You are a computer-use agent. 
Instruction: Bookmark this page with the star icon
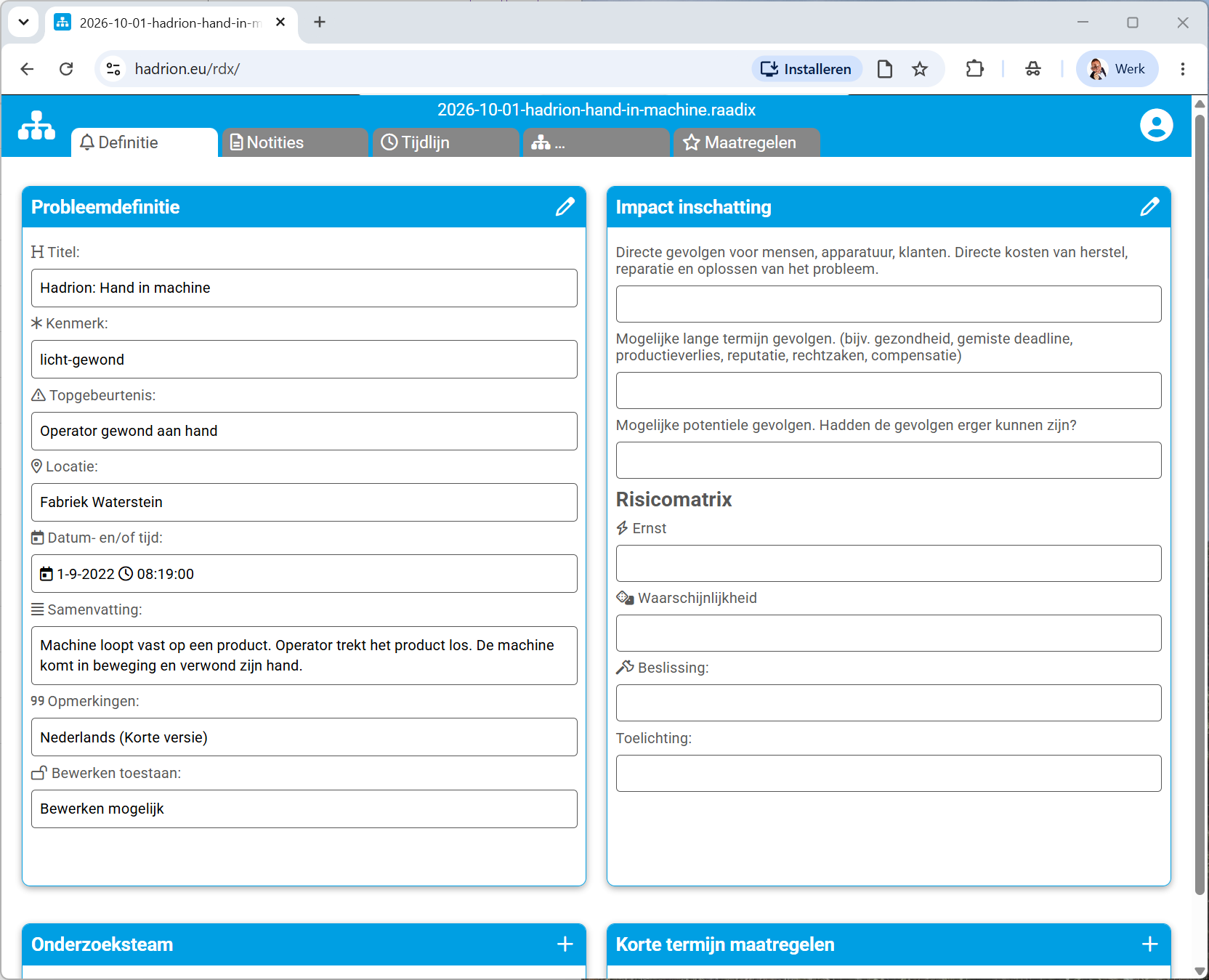(920, 69)
